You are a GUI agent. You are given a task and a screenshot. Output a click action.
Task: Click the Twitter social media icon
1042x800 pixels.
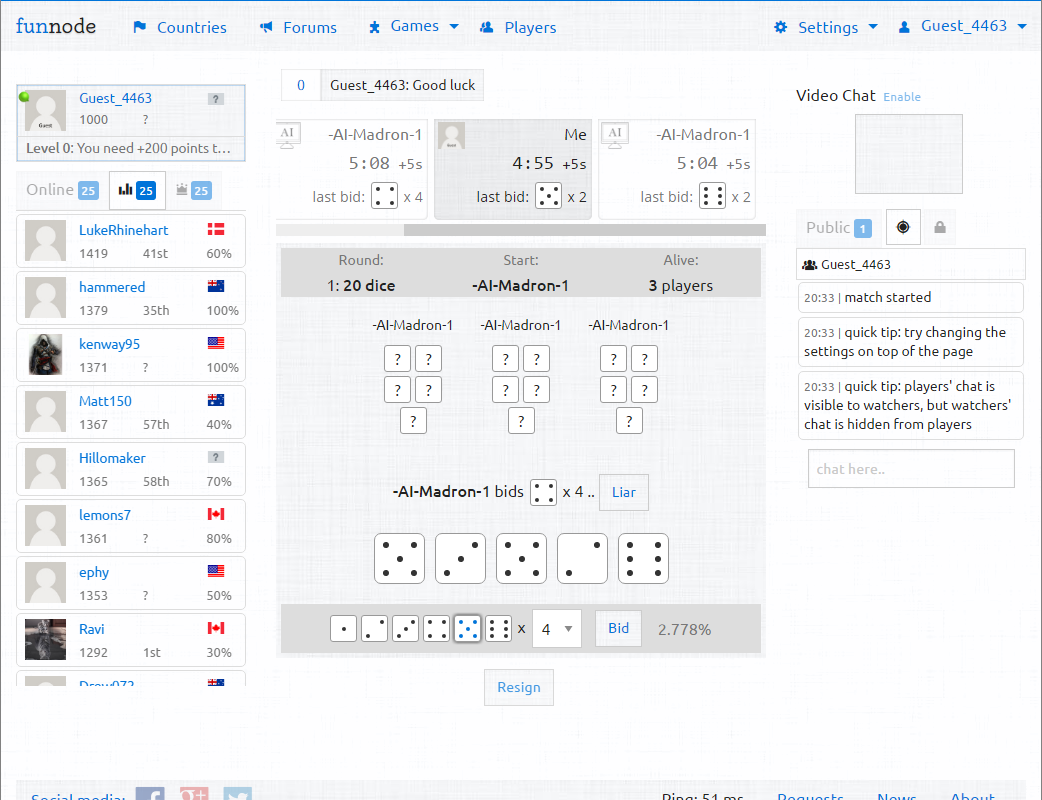click(238, 793)
